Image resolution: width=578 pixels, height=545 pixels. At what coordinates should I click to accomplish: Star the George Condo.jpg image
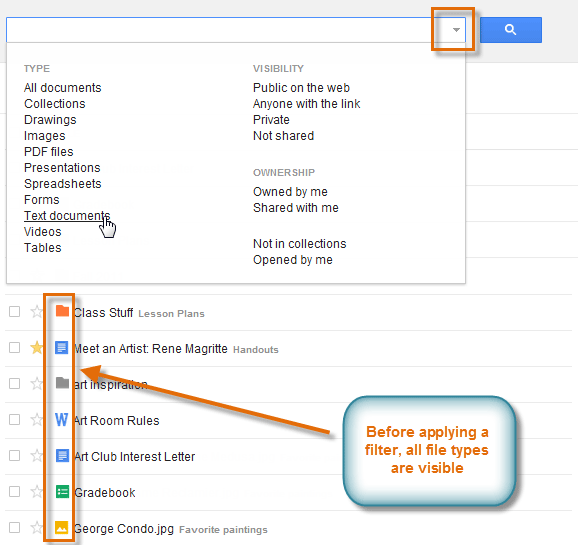click(x=36, y=527)
